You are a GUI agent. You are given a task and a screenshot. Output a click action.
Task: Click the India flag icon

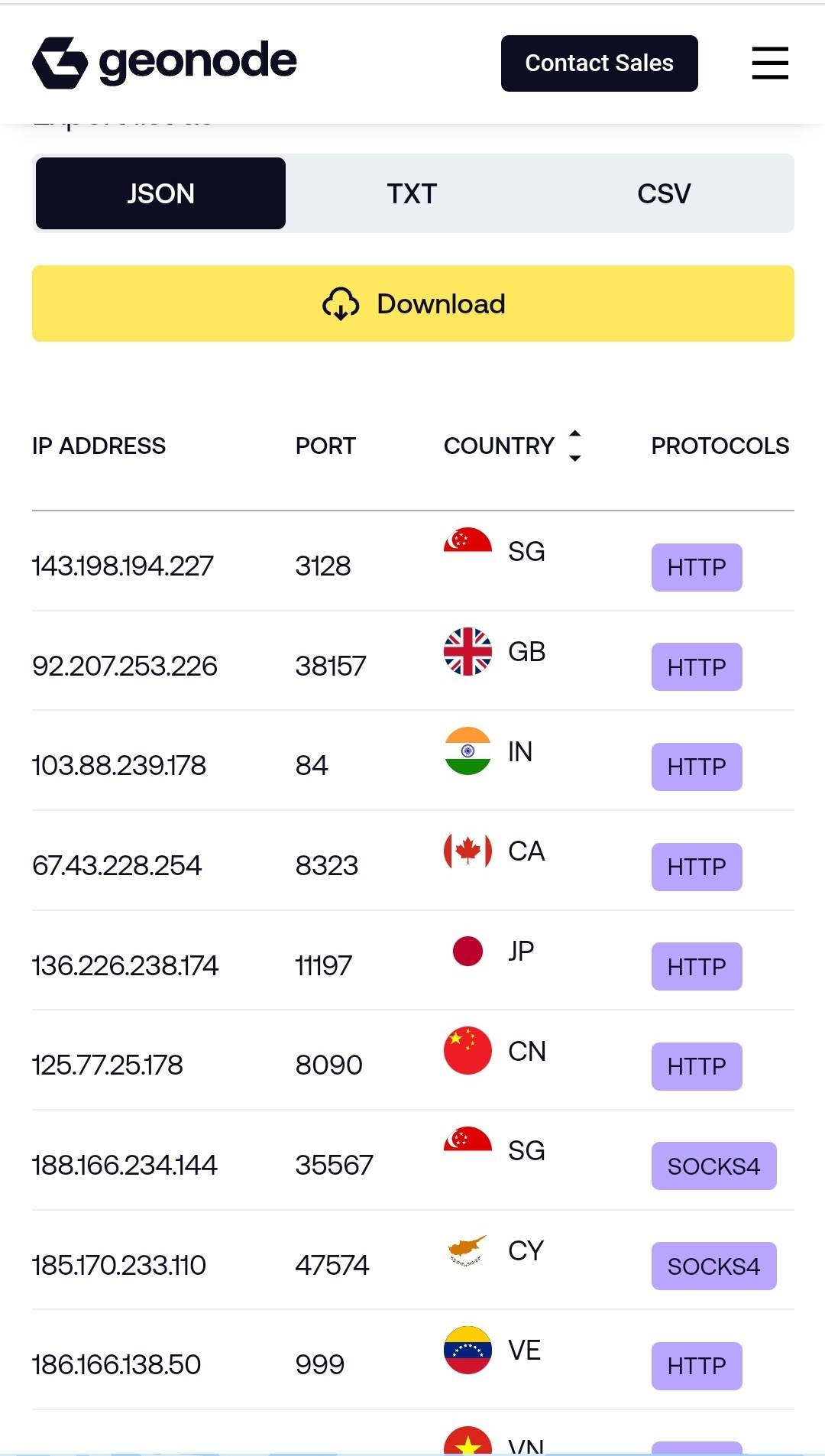[x=467, y=751]
